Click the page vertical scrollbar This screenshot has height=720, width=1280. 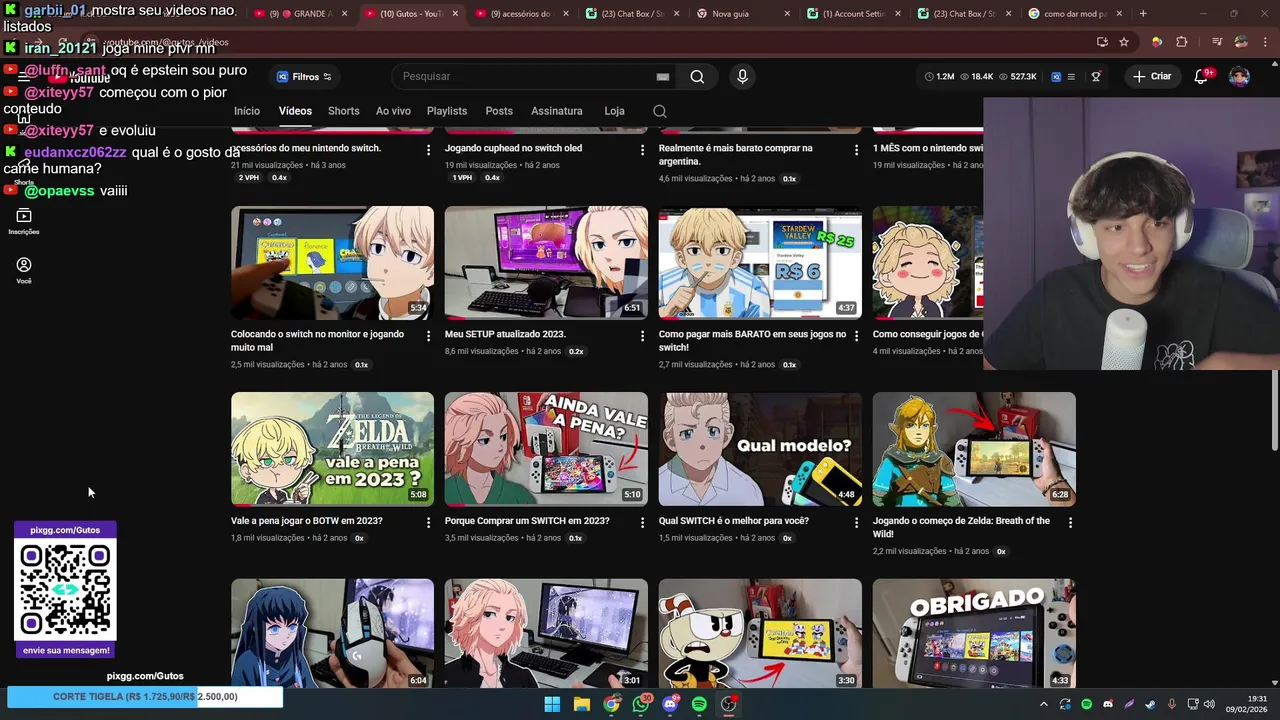point(1274,410)
